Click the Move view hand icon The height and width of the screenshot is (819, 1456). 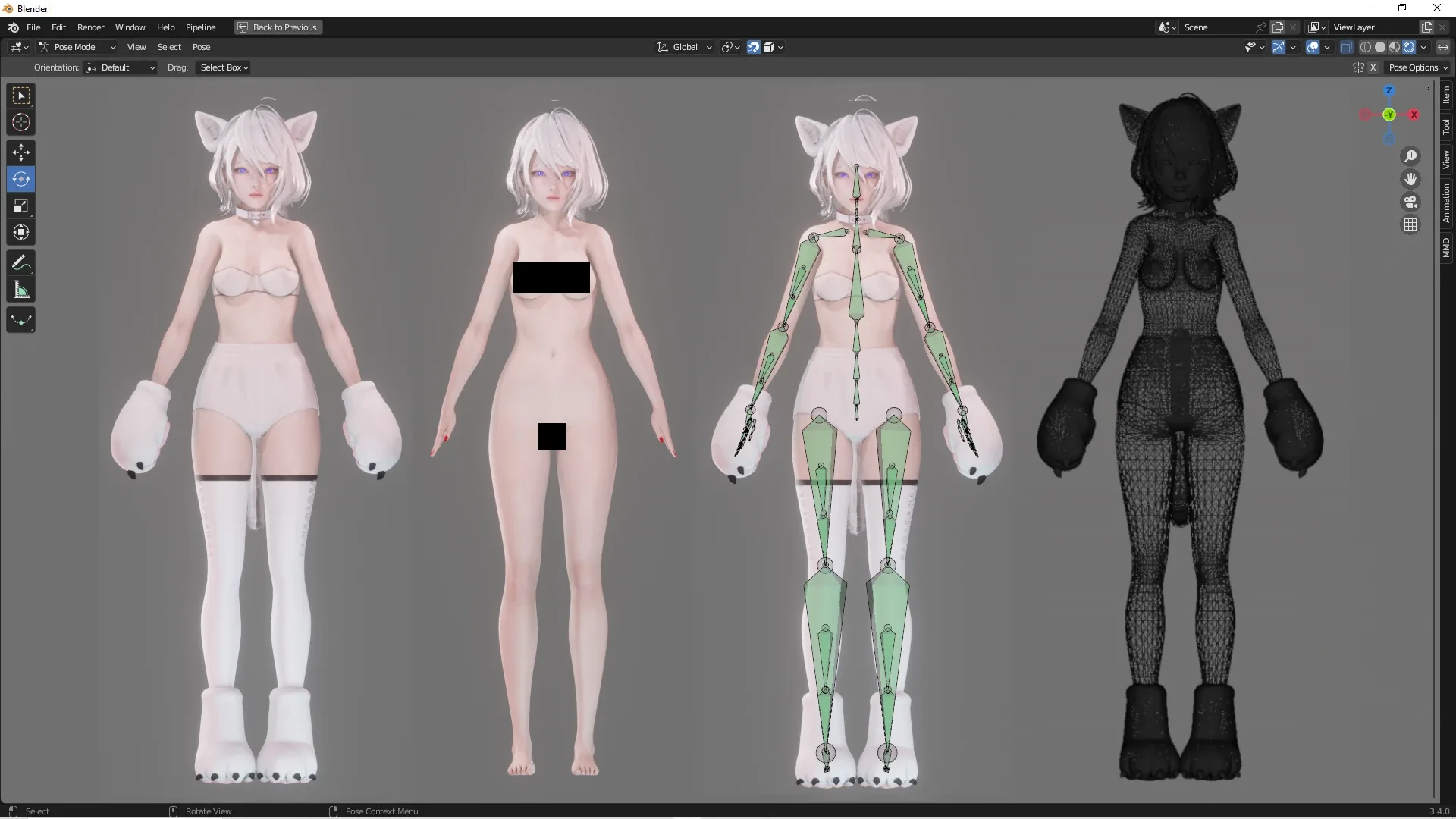point(1410,179)
